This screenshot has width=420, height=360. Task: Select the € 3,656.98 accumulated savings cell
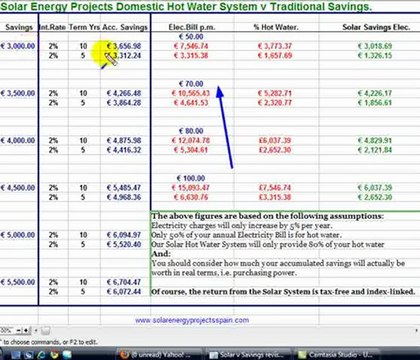[124, 46]
